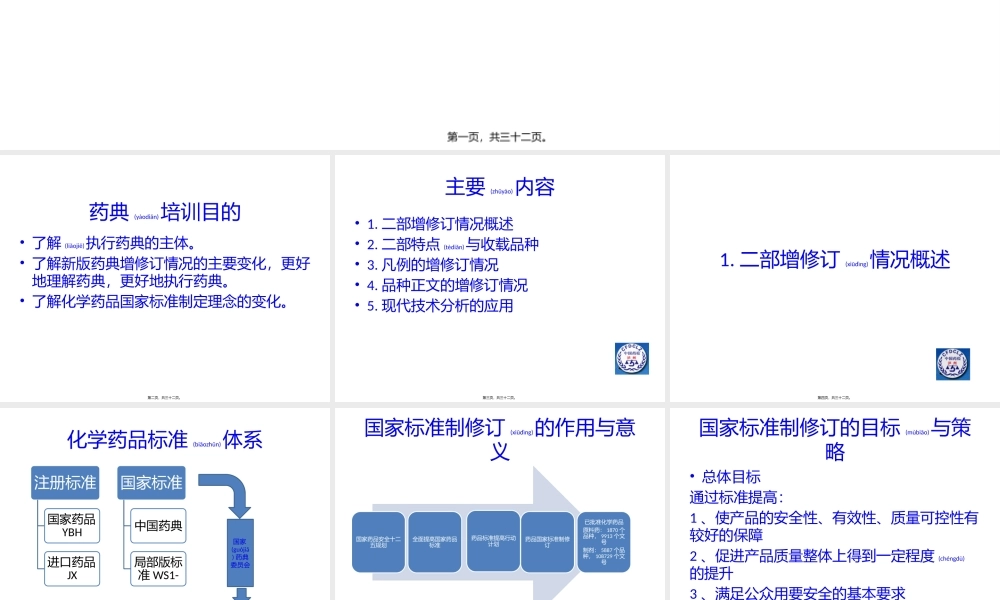Select the 国家药品 YBH box
Image resolution: width=1000 pixels, height=600 pixels.
click(x=71, y=526)
